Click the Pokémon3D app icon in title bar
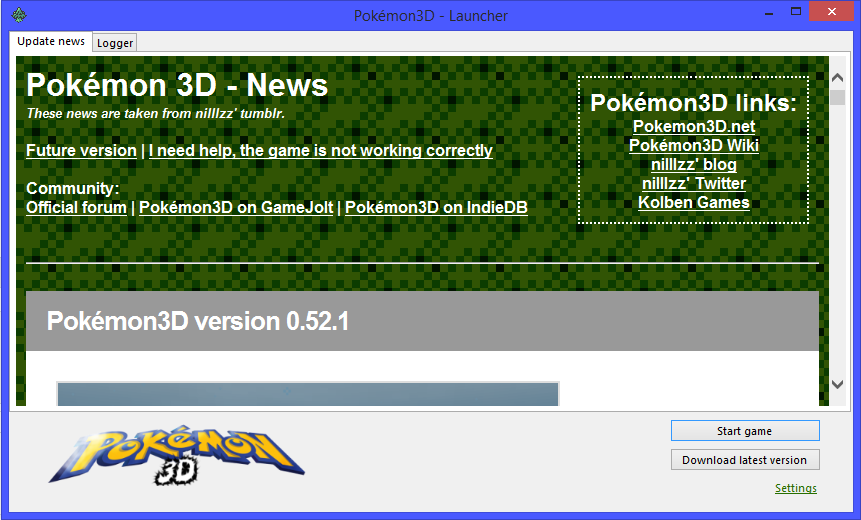861x520 pixels. point(19,15)
